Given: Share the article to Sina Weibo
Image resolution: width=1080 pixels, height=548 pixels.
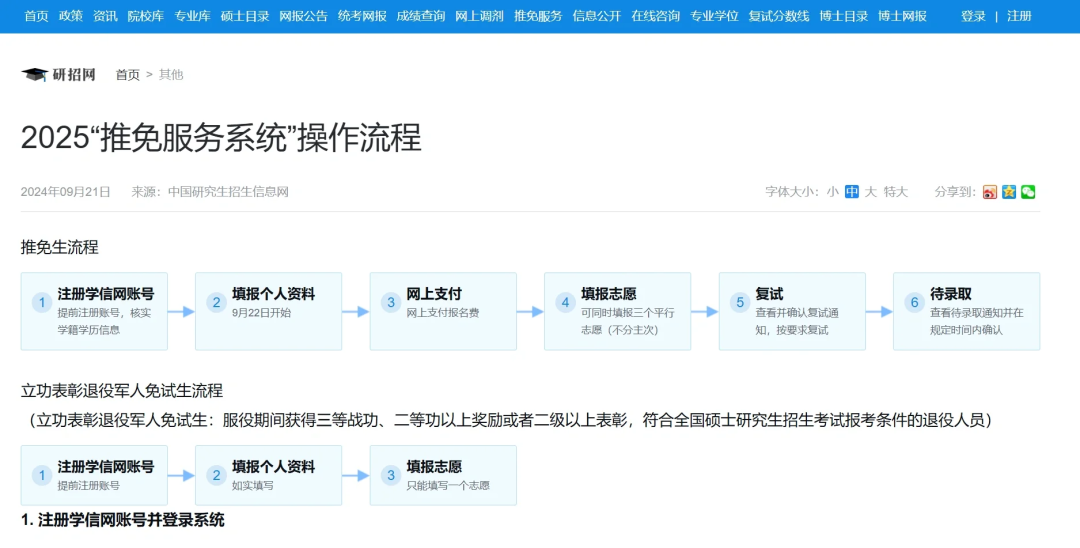Looking at the screenshot, I should coord(990,192).
